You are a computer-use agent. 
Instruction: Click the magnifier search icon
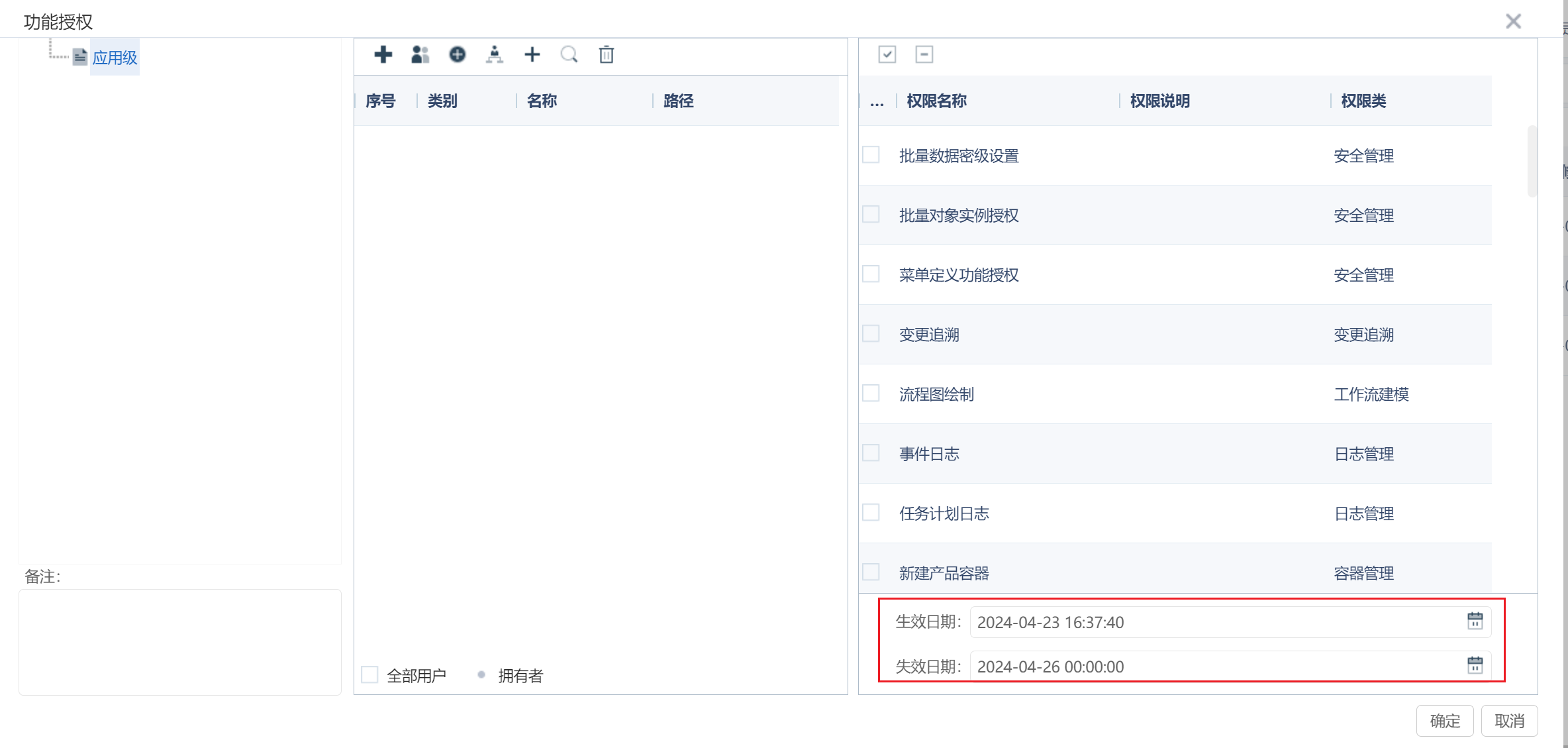click(x=569, y=54)
